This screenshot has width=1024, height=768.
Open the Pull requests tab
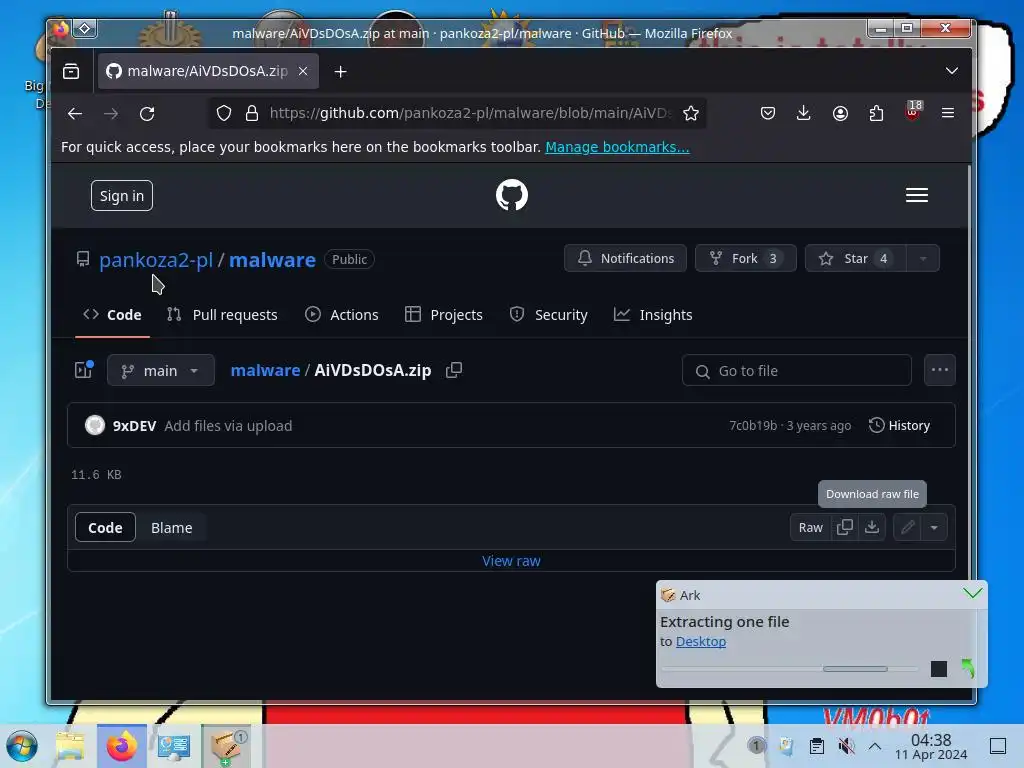[x=222, y=315]
